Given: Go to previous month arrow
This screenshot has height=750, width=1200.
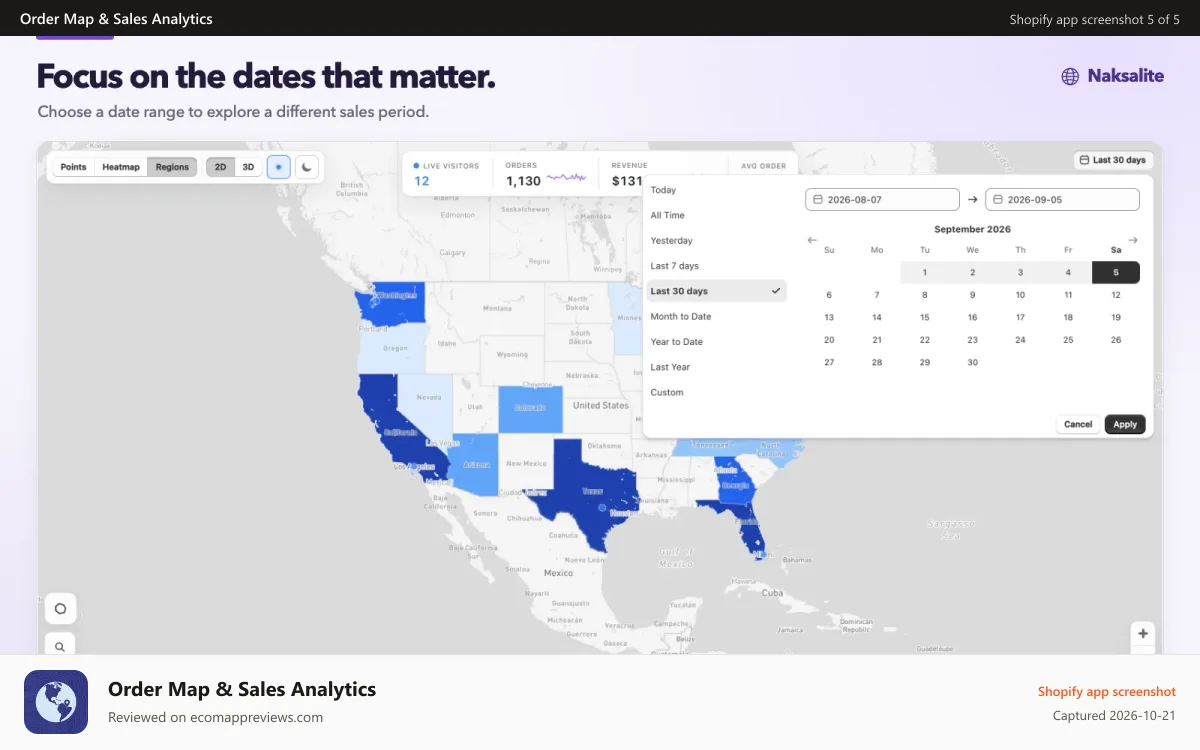Looking at the screenshot, I should tap(812, 240).
